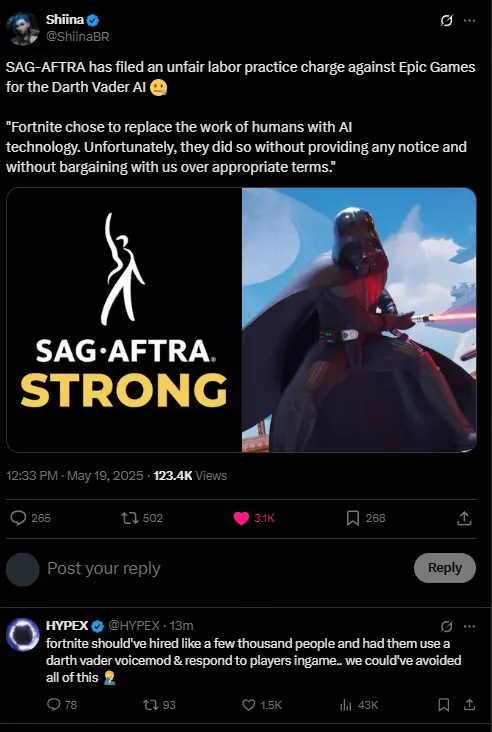Open the Darth Vader Fortnite image

pyautogui.click(x=359, y=320)
